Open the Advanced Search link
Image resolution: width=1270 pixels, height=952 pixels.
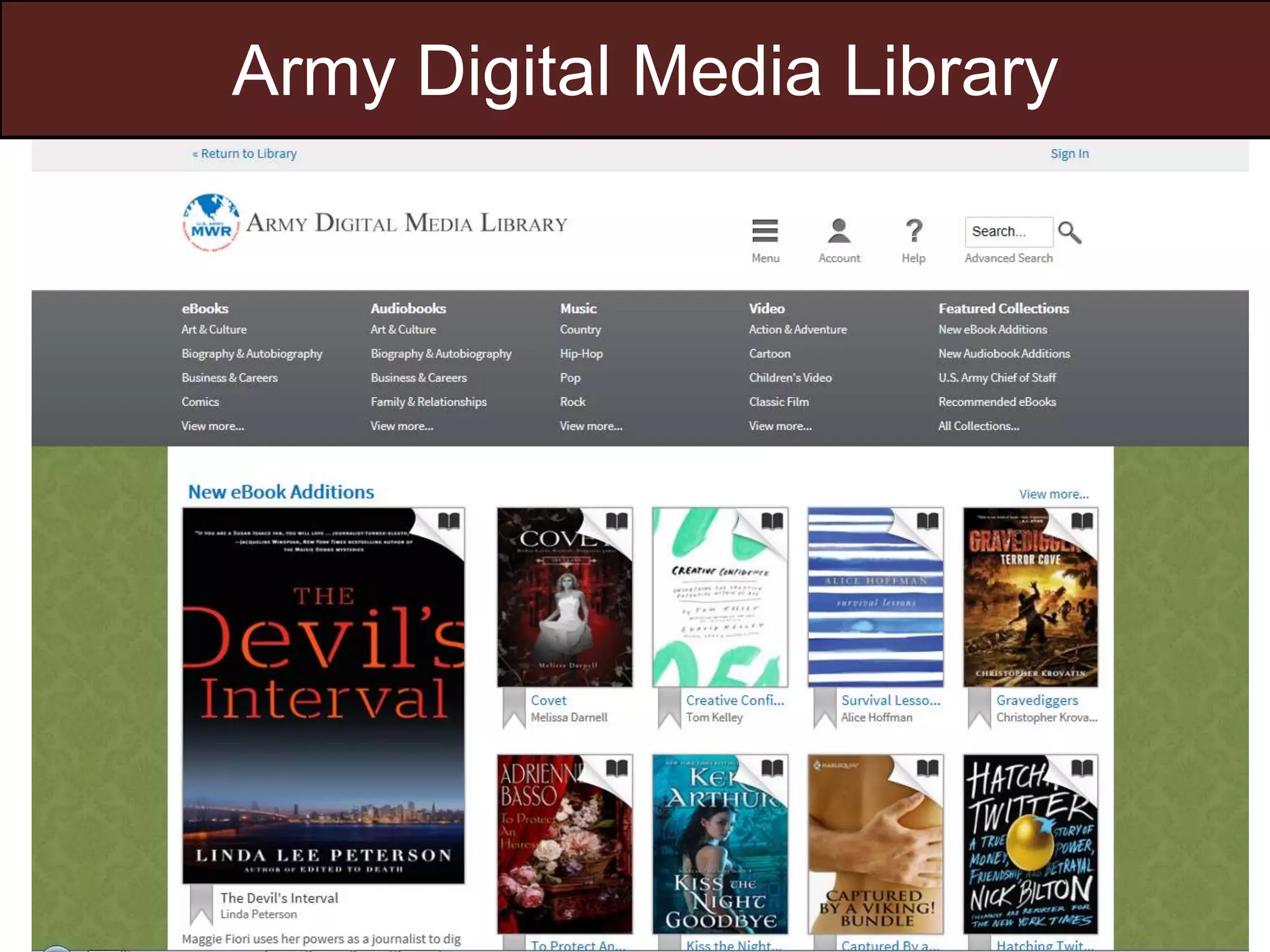point(1008,258)
